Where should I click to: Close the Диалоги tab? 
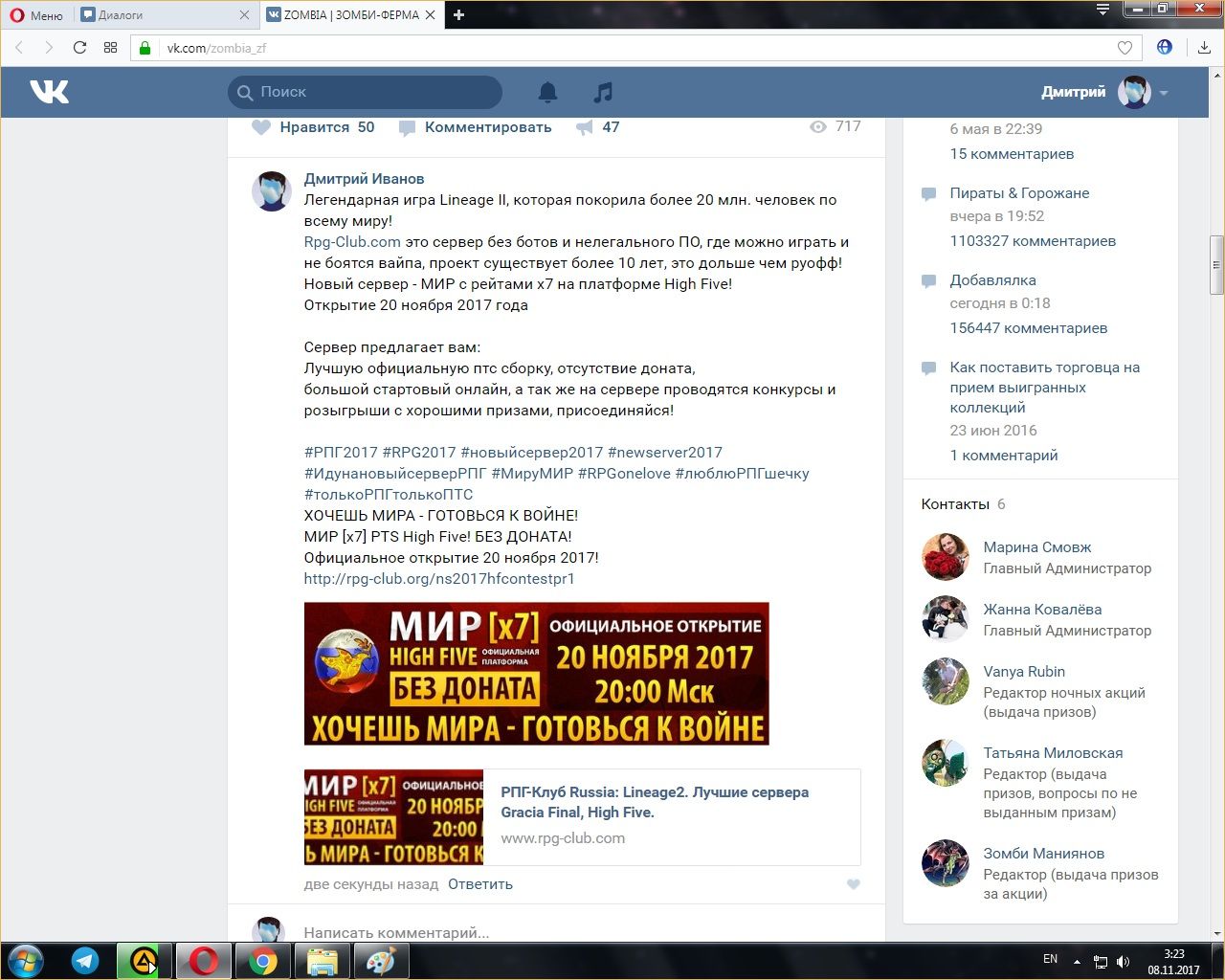pos(244,15)
